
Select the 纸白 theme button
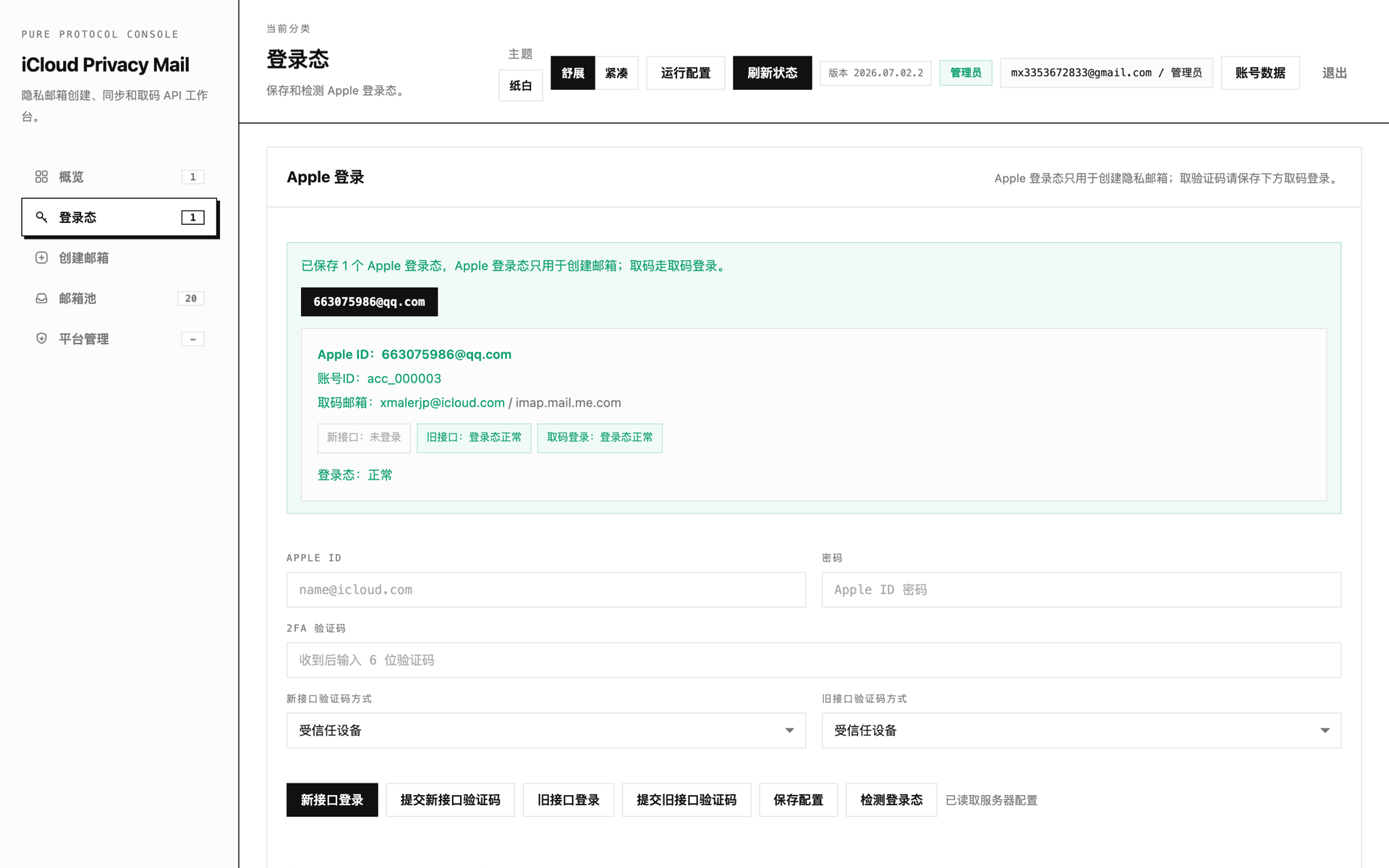click(521, 85)
